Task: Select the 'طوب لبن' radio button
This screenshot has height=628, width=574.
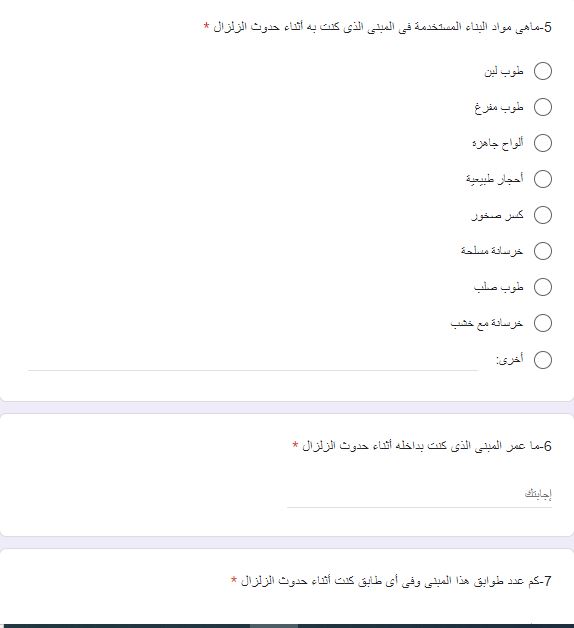Action: click(x=543, y=71)
